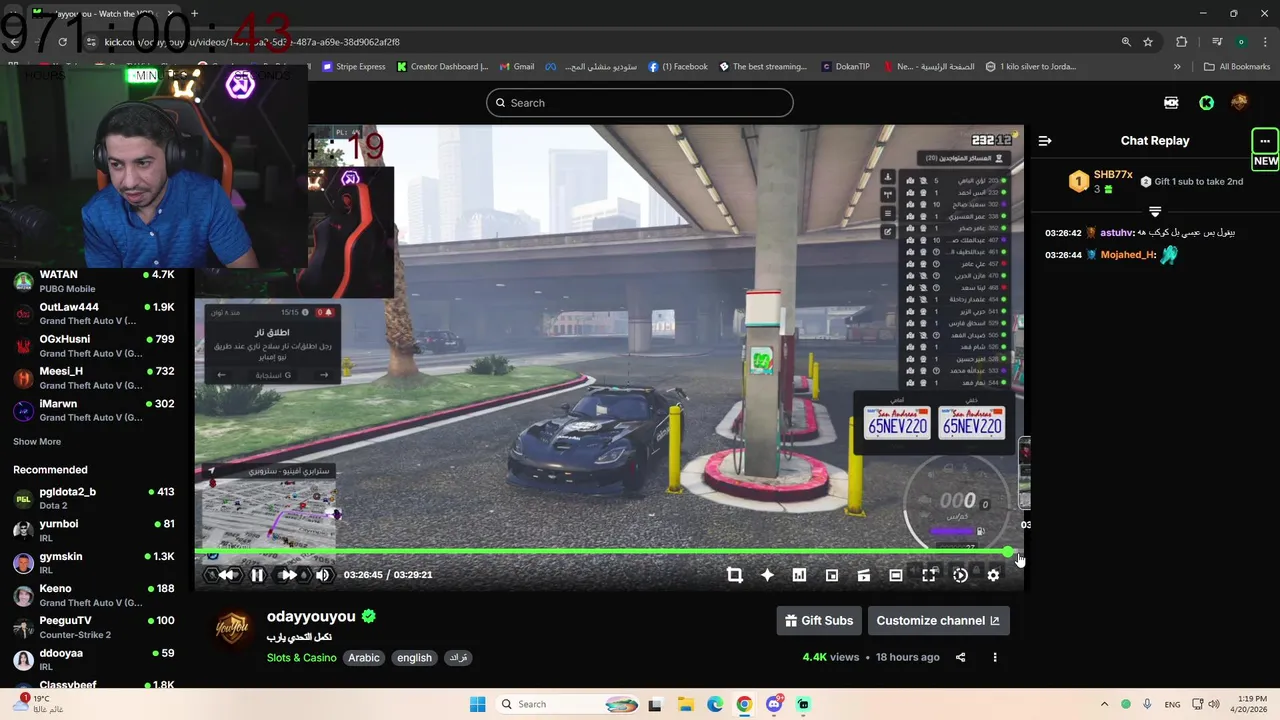Open All Bookmarks folder
Image resolution: width=1280 pixels, height=720 pixels.
(1237, 67)
